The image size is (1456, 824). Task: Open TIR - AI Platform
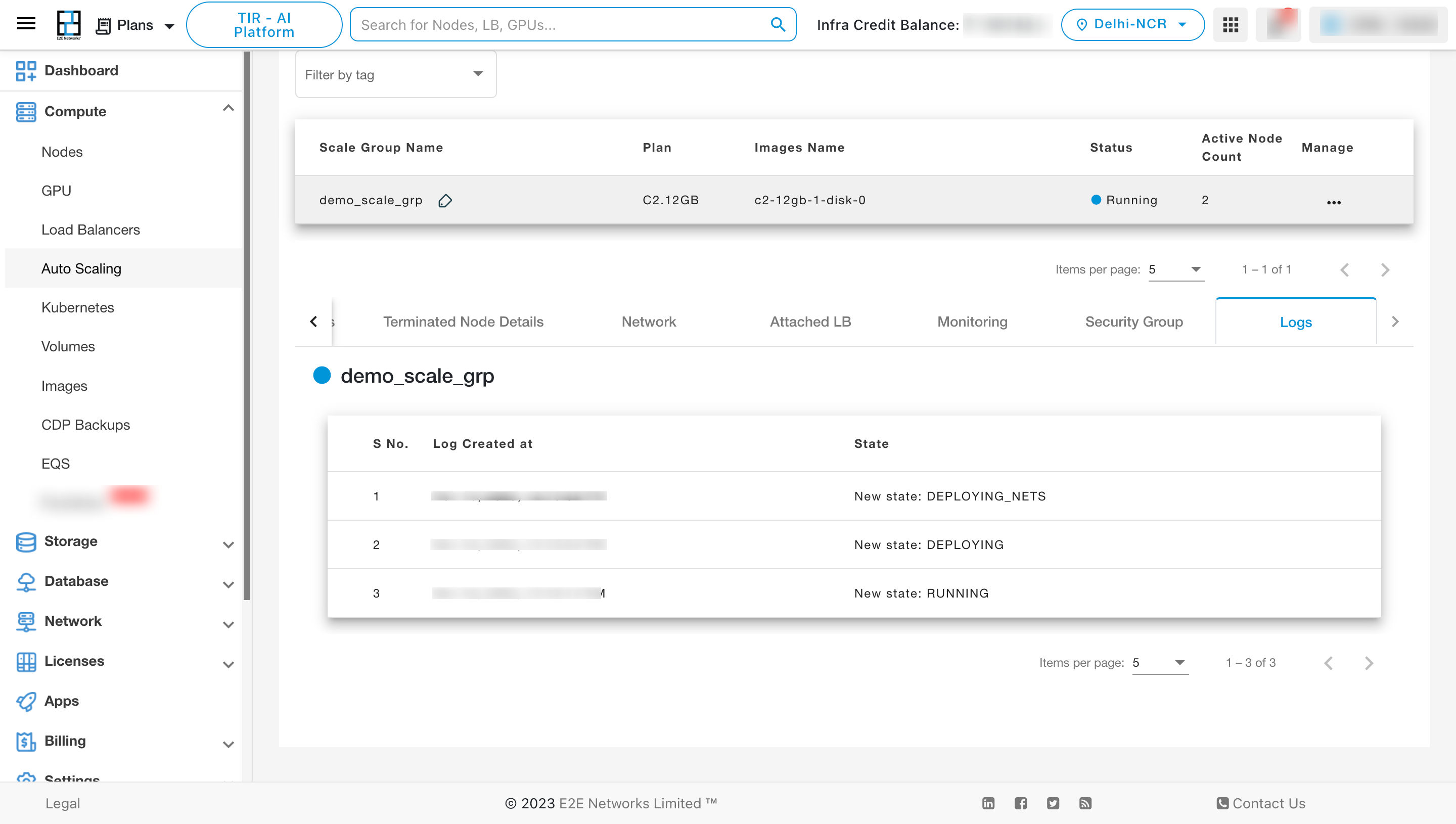coord(264,25)
